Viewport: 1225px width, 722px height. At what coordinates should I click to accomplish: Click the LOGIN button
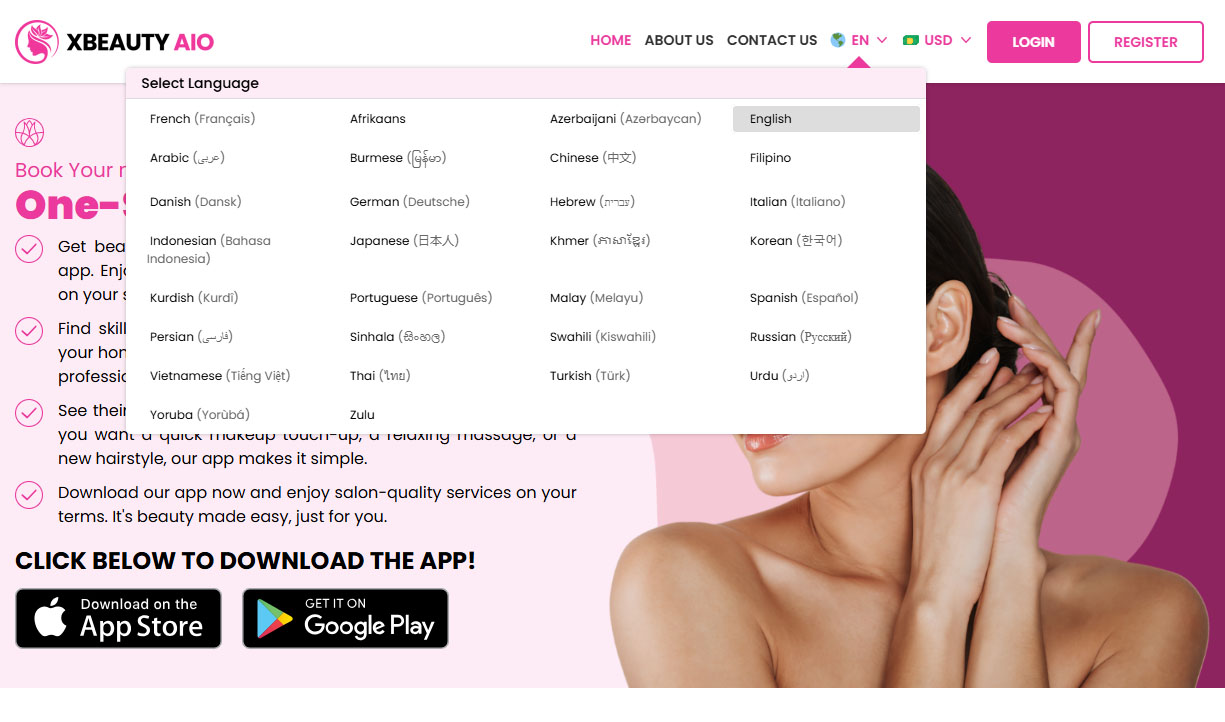[x=1033, y=42]
